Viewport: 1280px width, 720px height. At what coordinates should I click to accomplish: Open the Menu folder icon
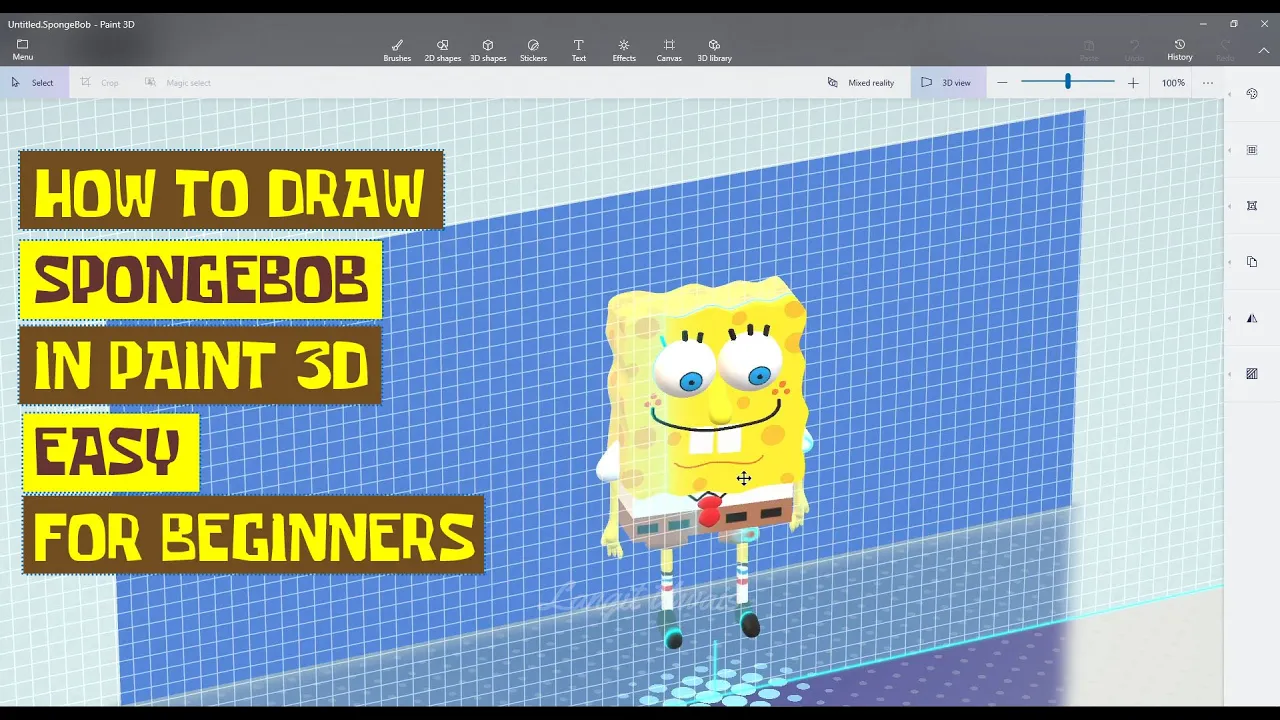22,49
